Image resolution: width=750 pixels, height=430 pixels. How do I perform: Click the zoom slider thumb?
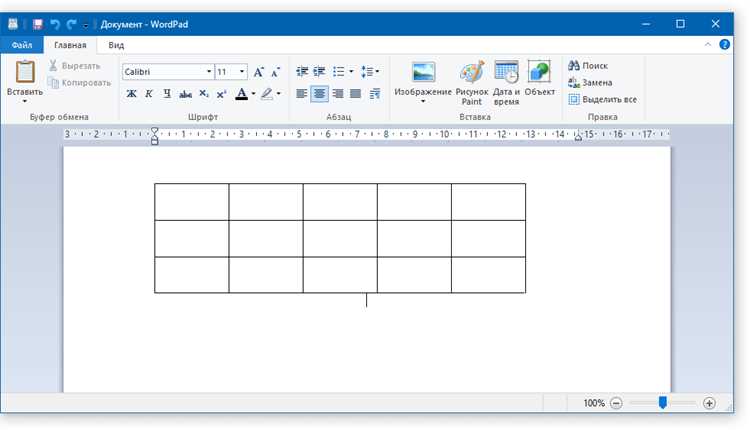coord(662,403)
